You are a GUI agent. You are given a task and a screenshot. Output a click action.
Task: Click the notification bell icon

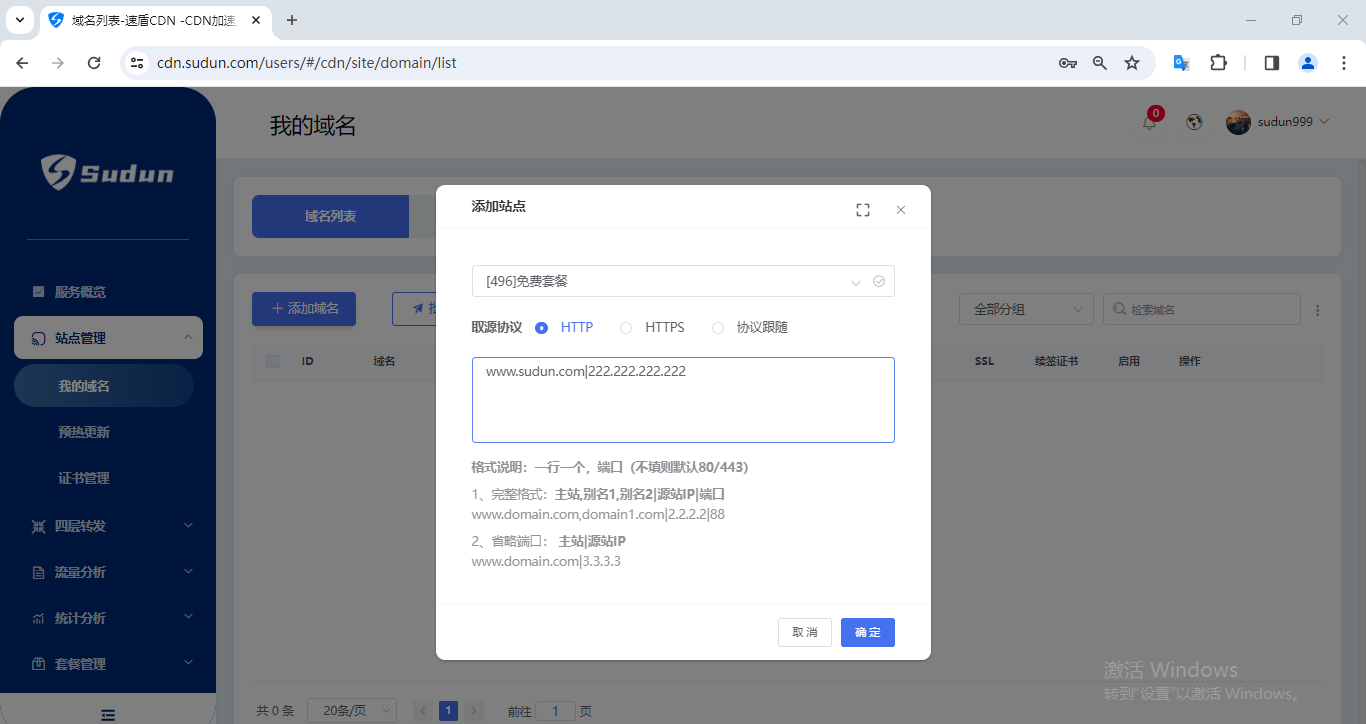[x=1149, y=122]
